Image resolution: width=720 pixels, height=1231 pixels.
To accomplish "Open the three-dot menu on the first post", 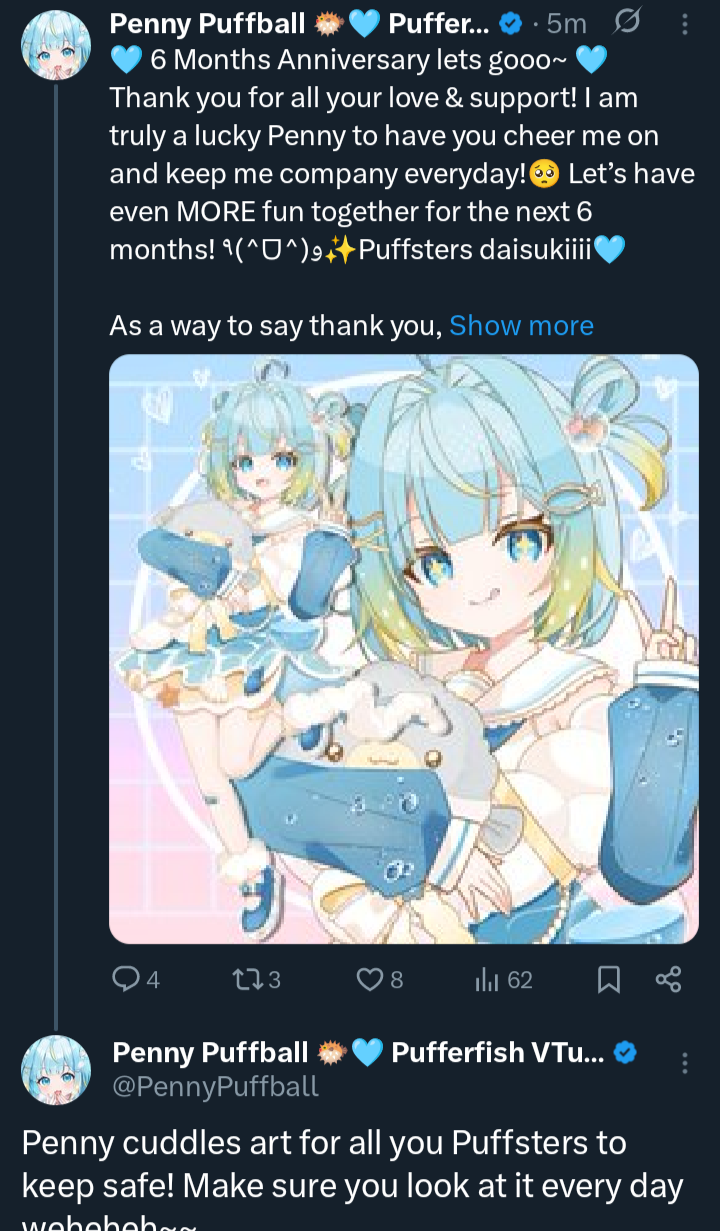I will pyautogui.click(x=684, y=24).
